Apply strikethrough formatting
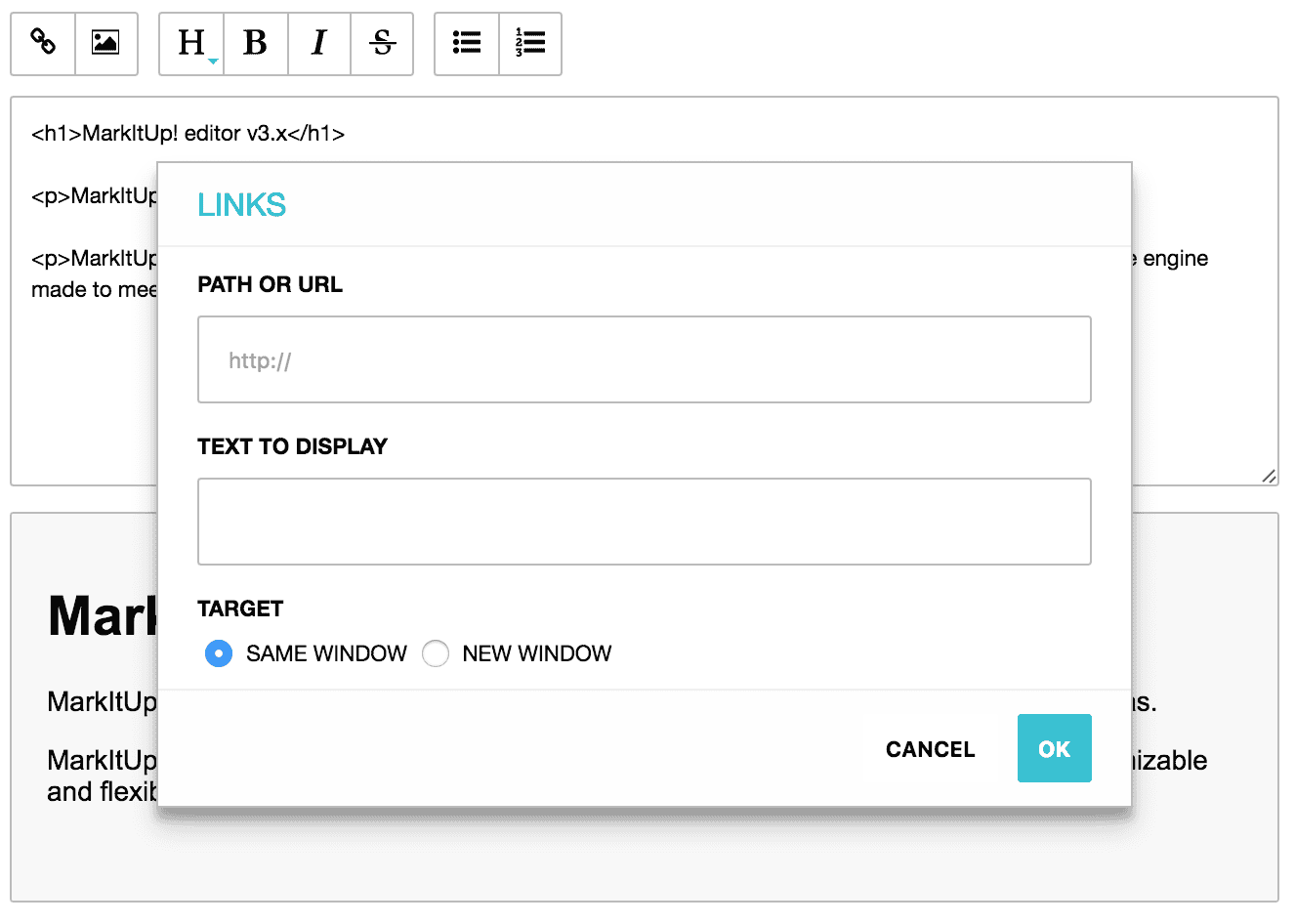 click(x=382, y=43)
